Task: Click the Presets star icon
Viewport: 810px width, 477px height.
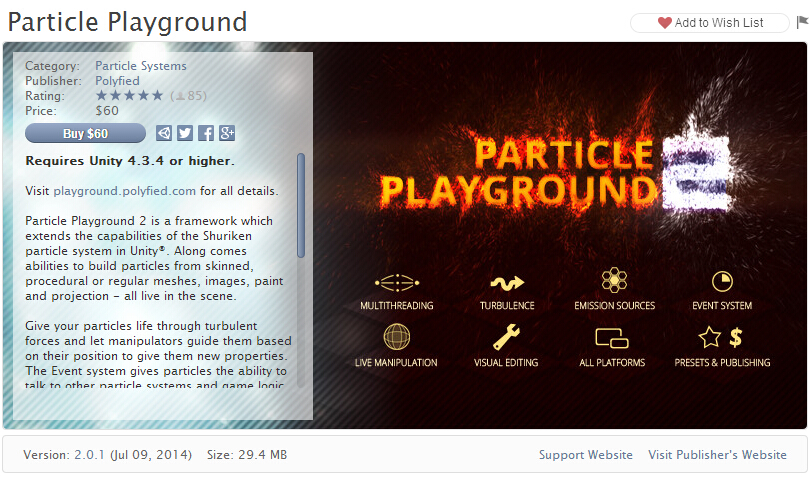Action: pyautogui.click(x=710, y=337)
